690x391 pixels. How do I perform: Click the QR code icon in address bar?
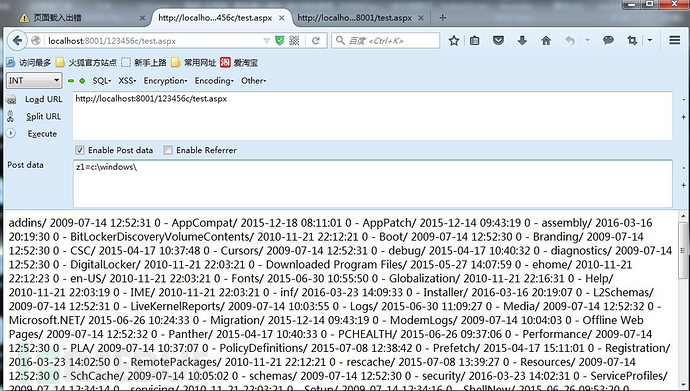pyautogui.click(x=294, y=41)
